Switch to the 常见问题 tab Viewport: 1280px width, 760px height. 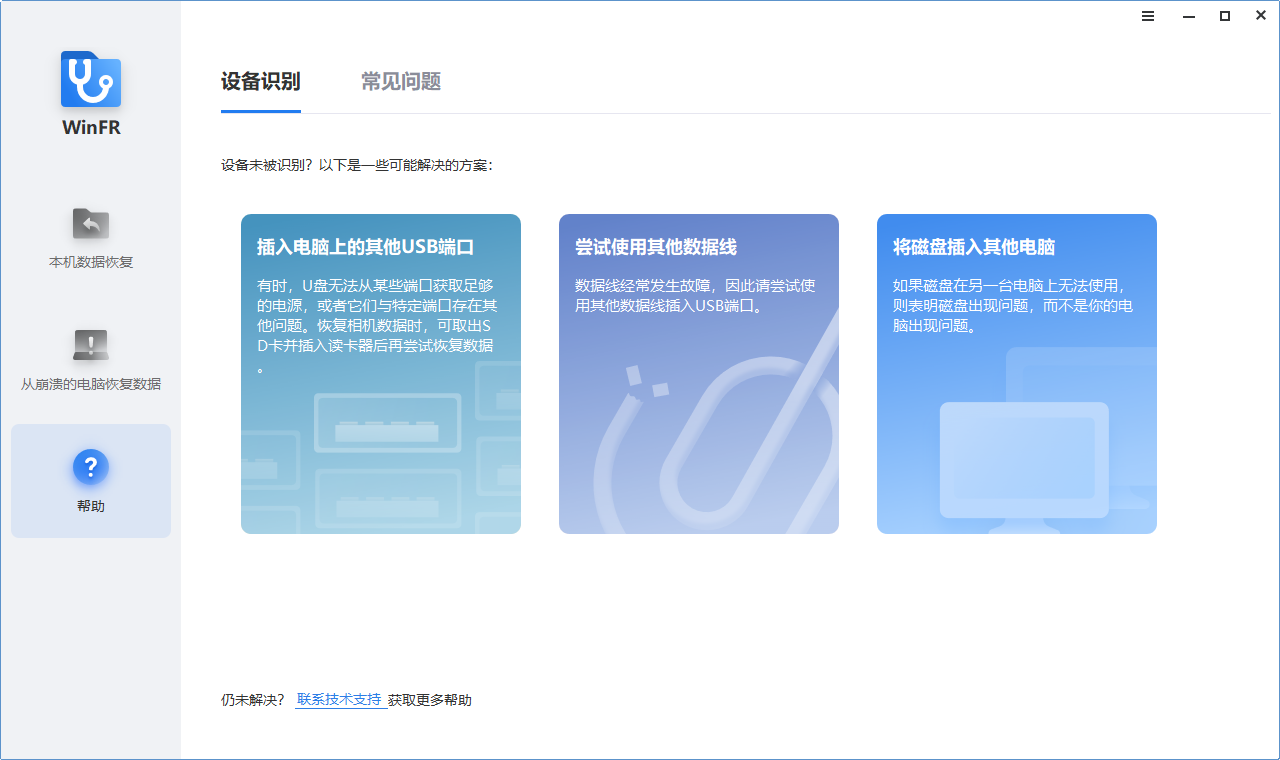click(x=400, y=83)
